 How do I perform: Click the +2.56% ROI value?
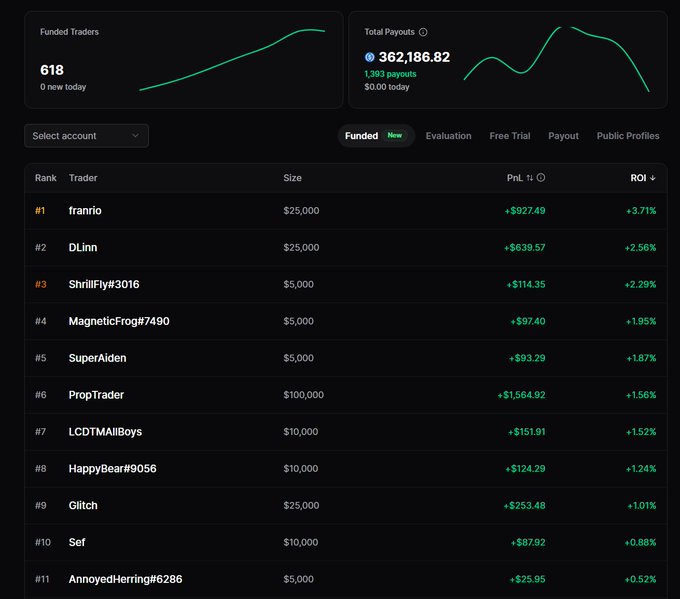pyautogui.click(x=640, y=248)
